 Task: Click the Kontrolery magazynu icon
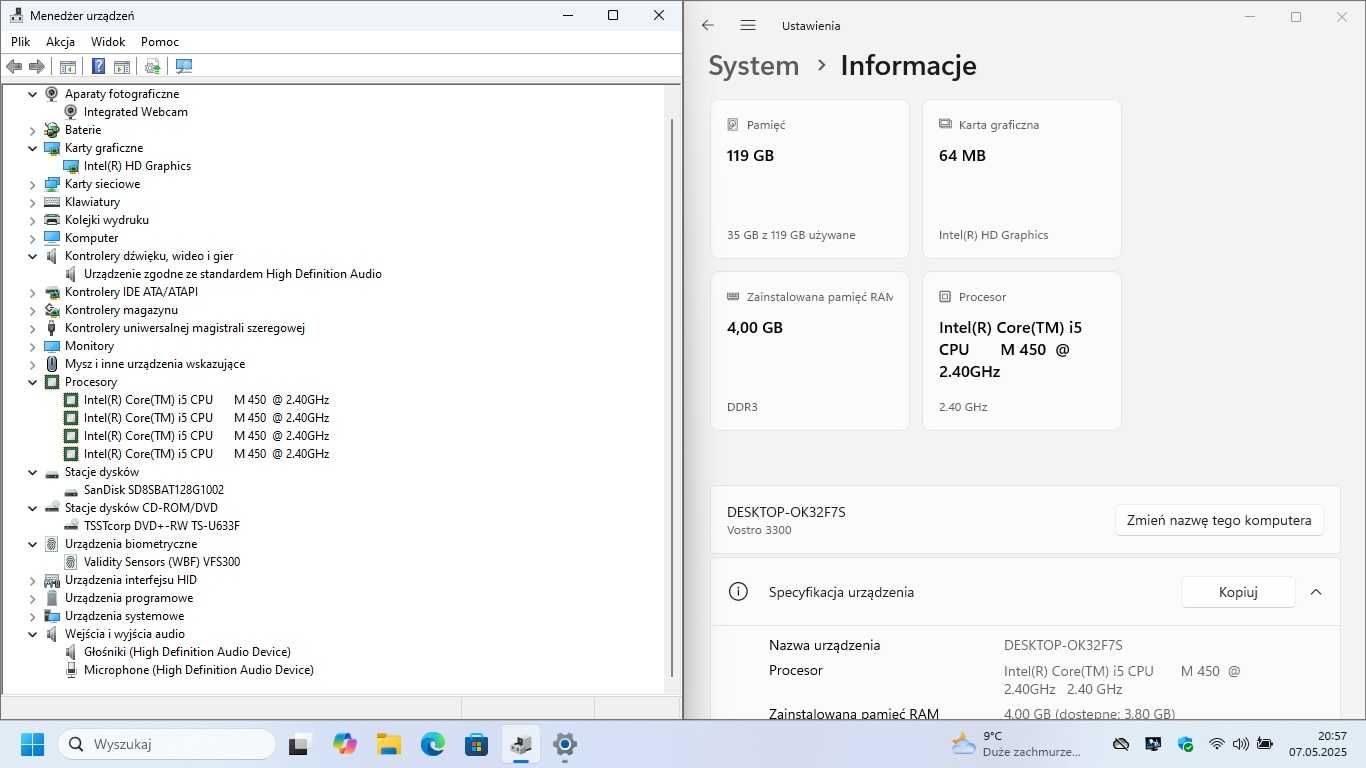pyautogui.click(x=52, y=310)
